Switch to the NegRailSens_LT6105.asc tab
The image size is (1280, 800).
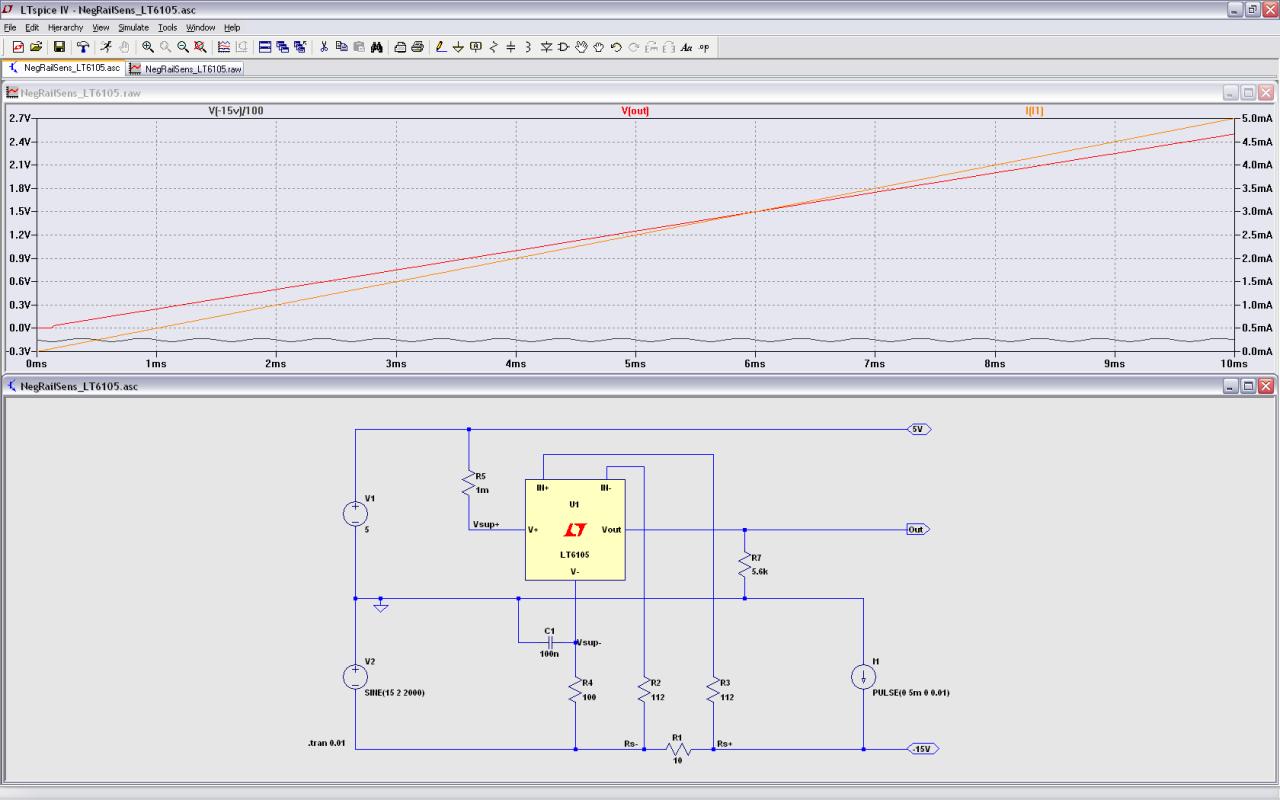pyautogui.click(x=64, y=68)
